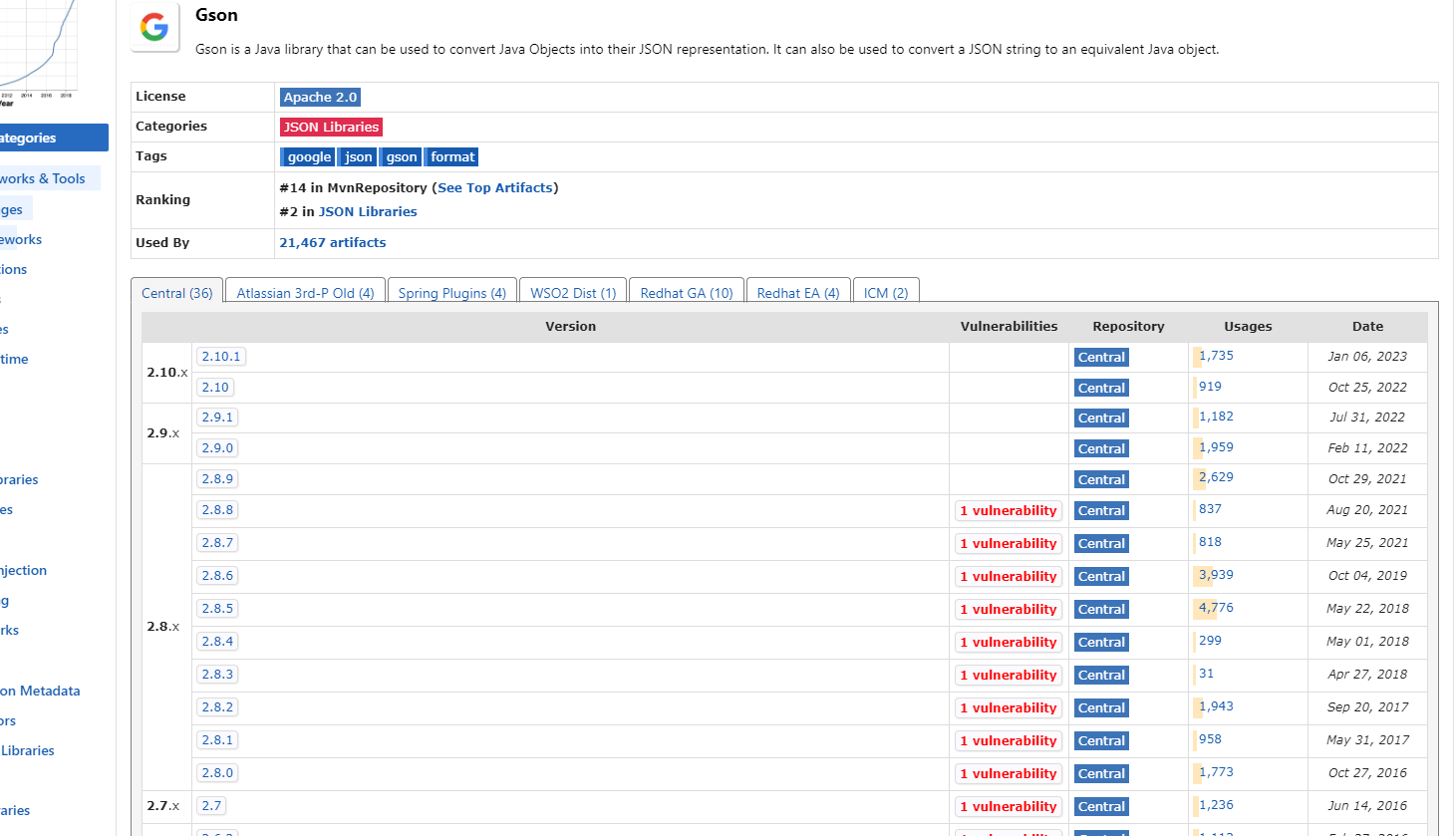
Task: Click the Date column header
Action: coord(1367,327)
